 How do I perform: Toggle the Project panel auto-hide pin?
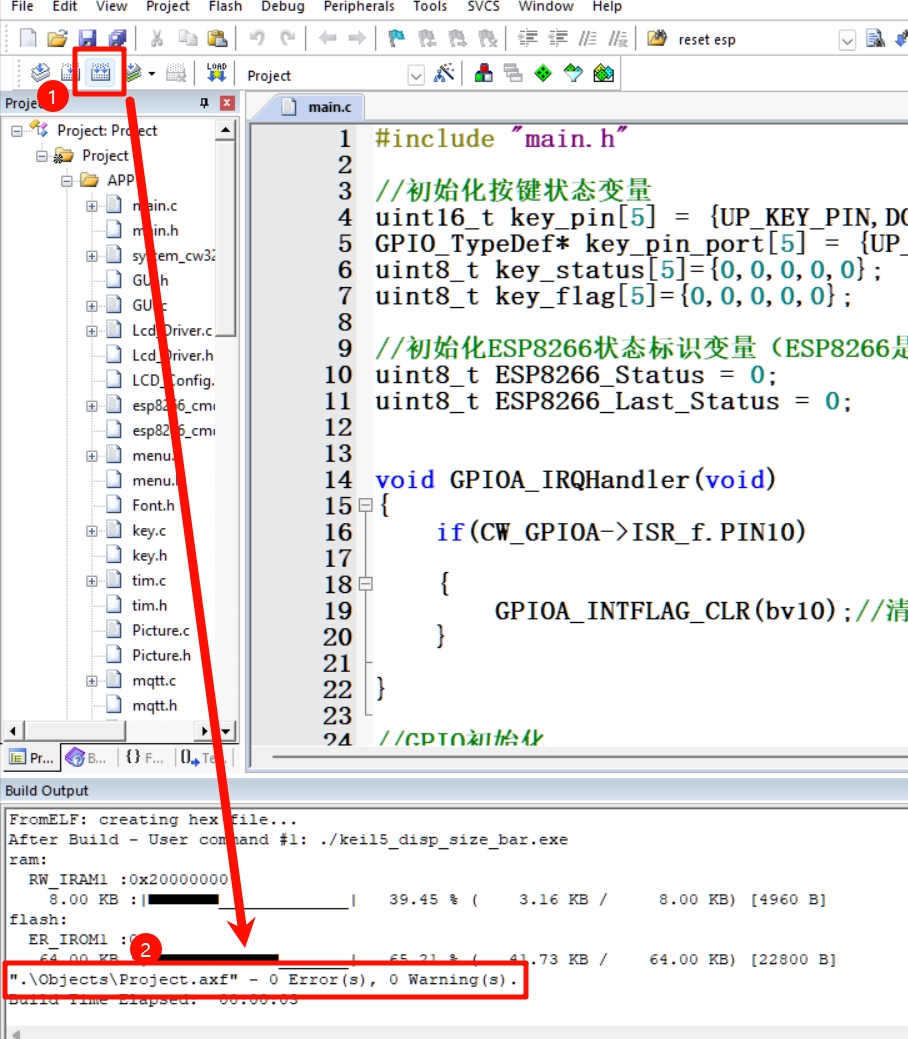[x=204, y=103]
